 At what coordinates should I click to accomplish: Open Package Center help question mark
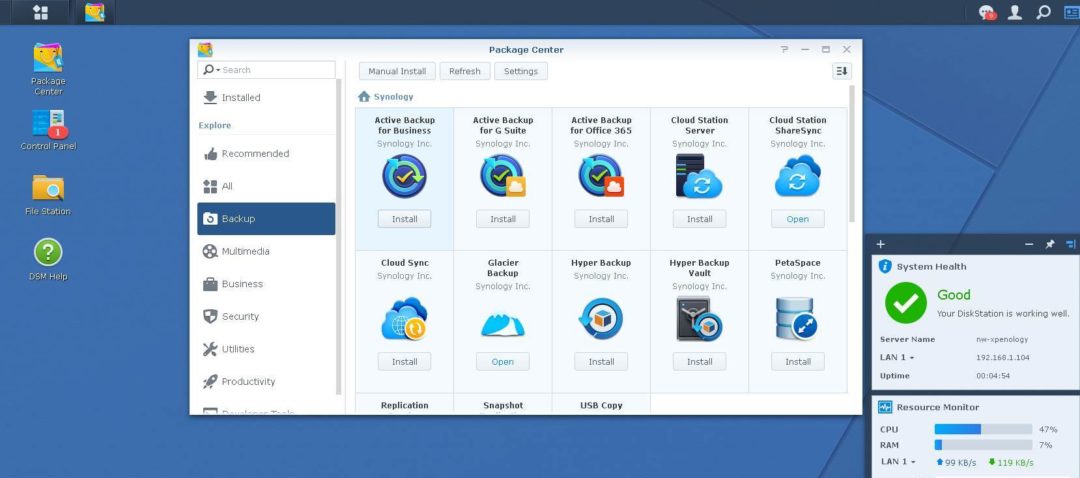(x=785, y=50)
